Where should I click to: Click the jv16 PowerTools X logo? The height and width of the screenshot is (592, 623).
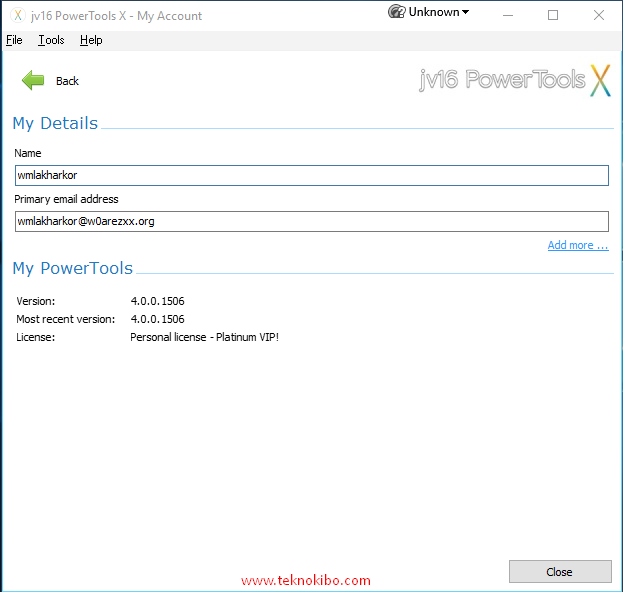tap(515, 81)
